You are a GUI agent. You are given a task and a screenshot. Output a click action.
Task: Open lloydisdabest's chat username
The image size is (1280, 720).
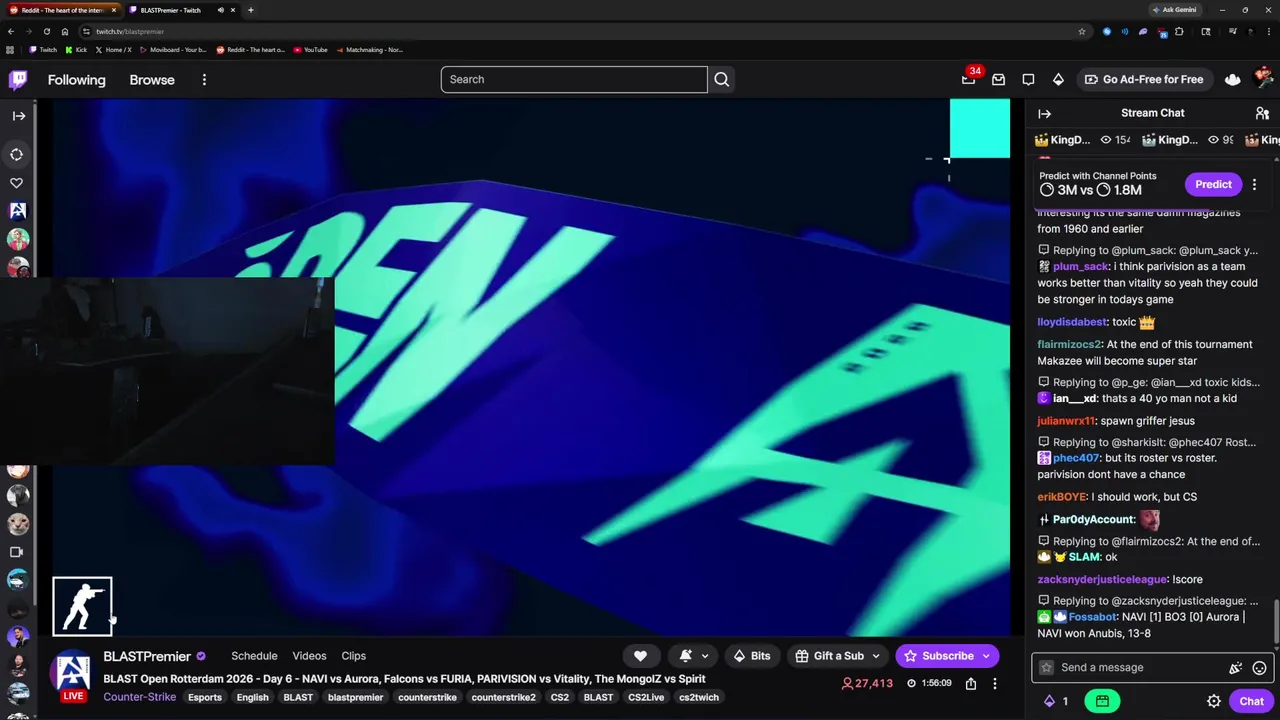(1072, 322)
